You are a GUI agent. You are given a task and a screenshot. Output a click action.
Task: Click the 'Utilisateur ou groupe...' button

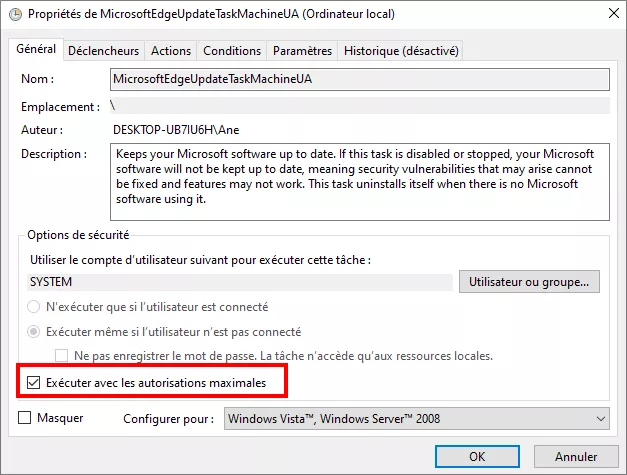pyautogui.click(x=529, y=282)
